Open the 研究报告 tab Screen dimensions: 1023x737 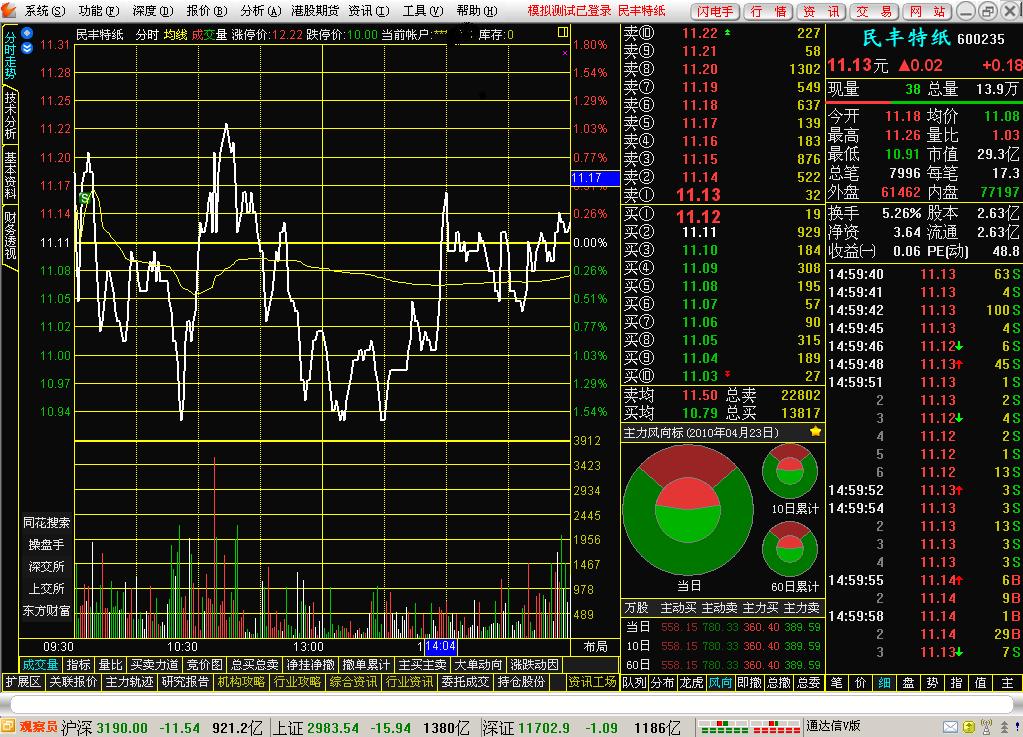[185, 682]
